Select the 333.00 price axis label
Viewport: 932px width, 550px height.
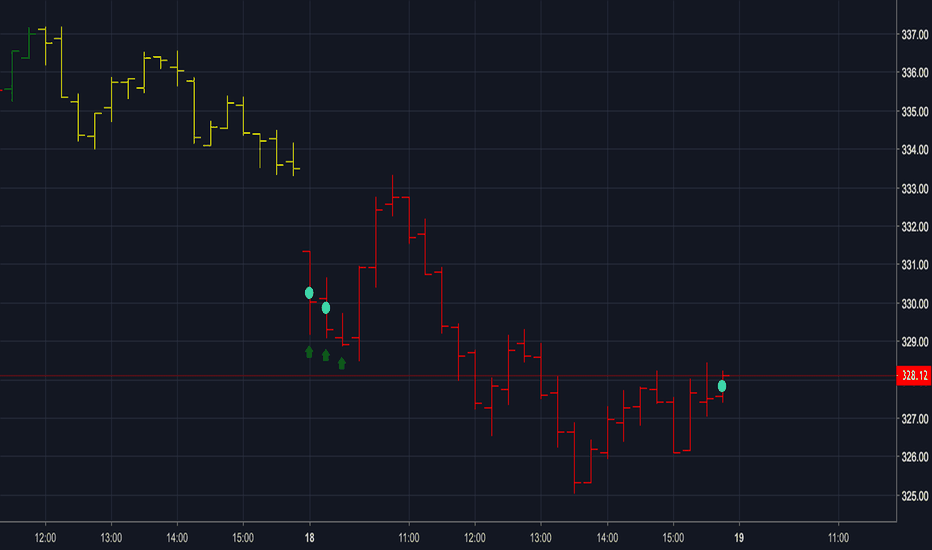[x=915, y=188]
